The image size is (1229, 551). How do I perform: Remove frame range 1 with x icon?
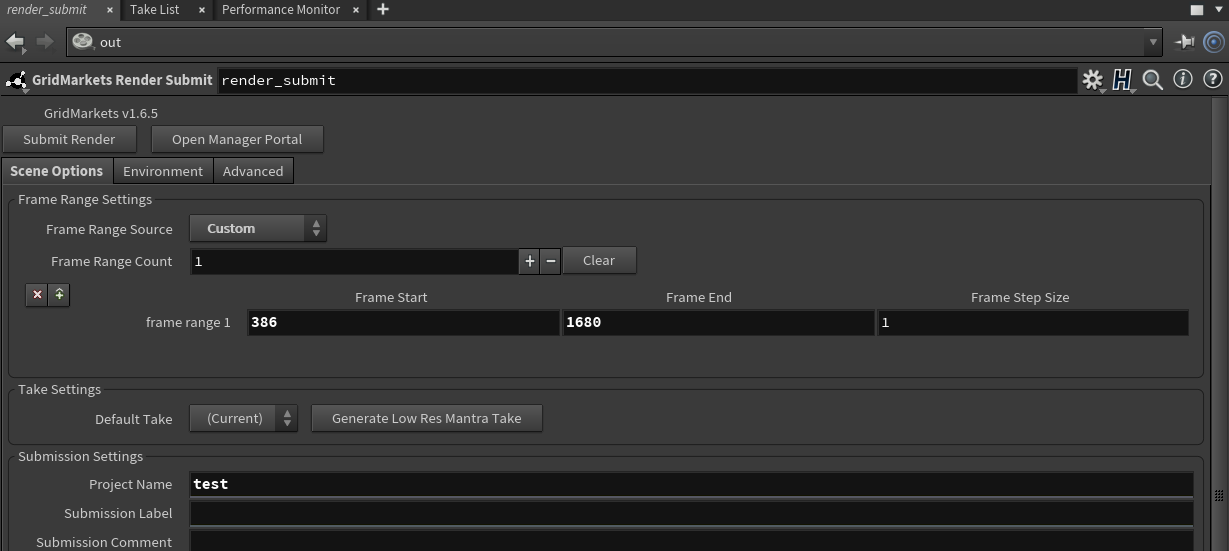pos(37,295)
